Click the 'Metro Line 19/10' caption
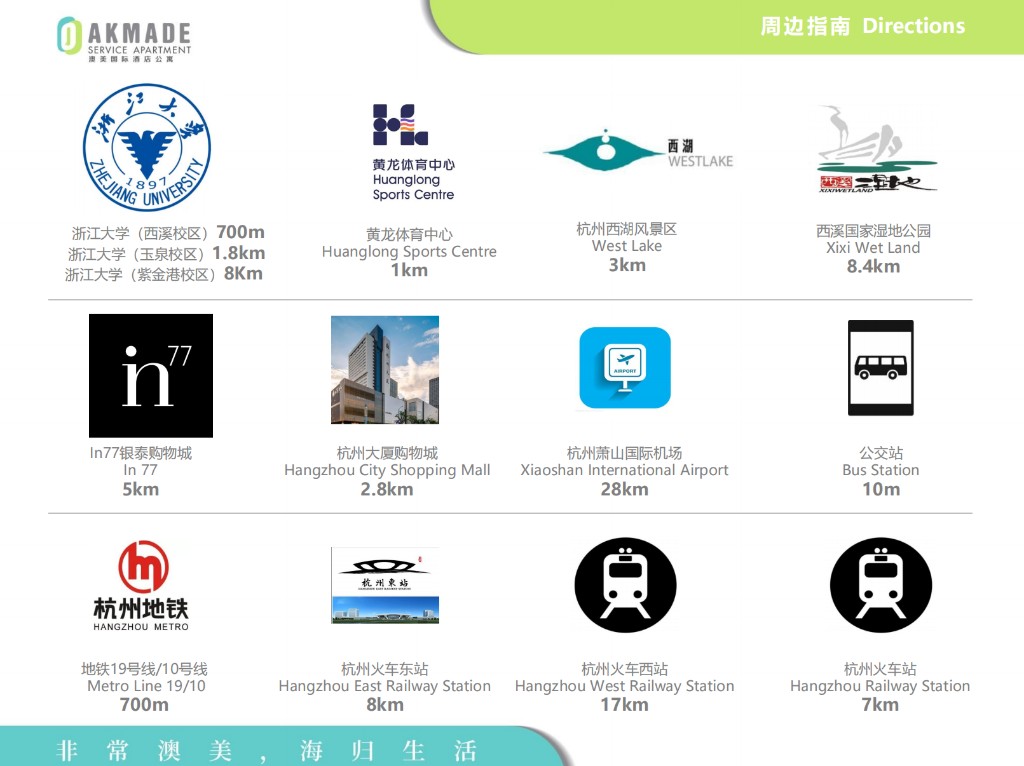 pyautogui.click(x=146, y=686)
